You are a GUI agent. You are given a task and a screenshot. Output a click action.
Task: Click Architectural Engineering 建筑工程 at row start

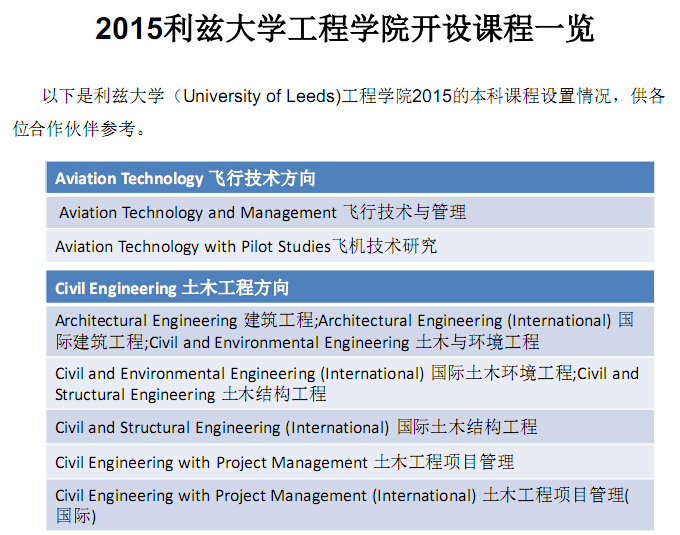click(184, 321)
